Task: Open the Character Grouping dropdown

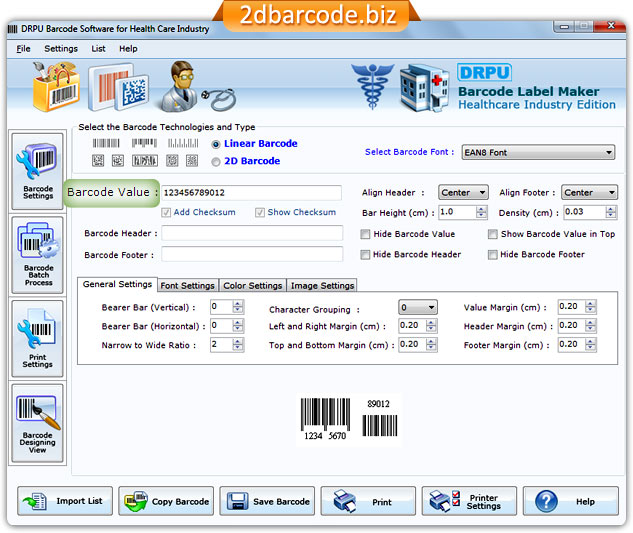Action: tap(417, 308)
